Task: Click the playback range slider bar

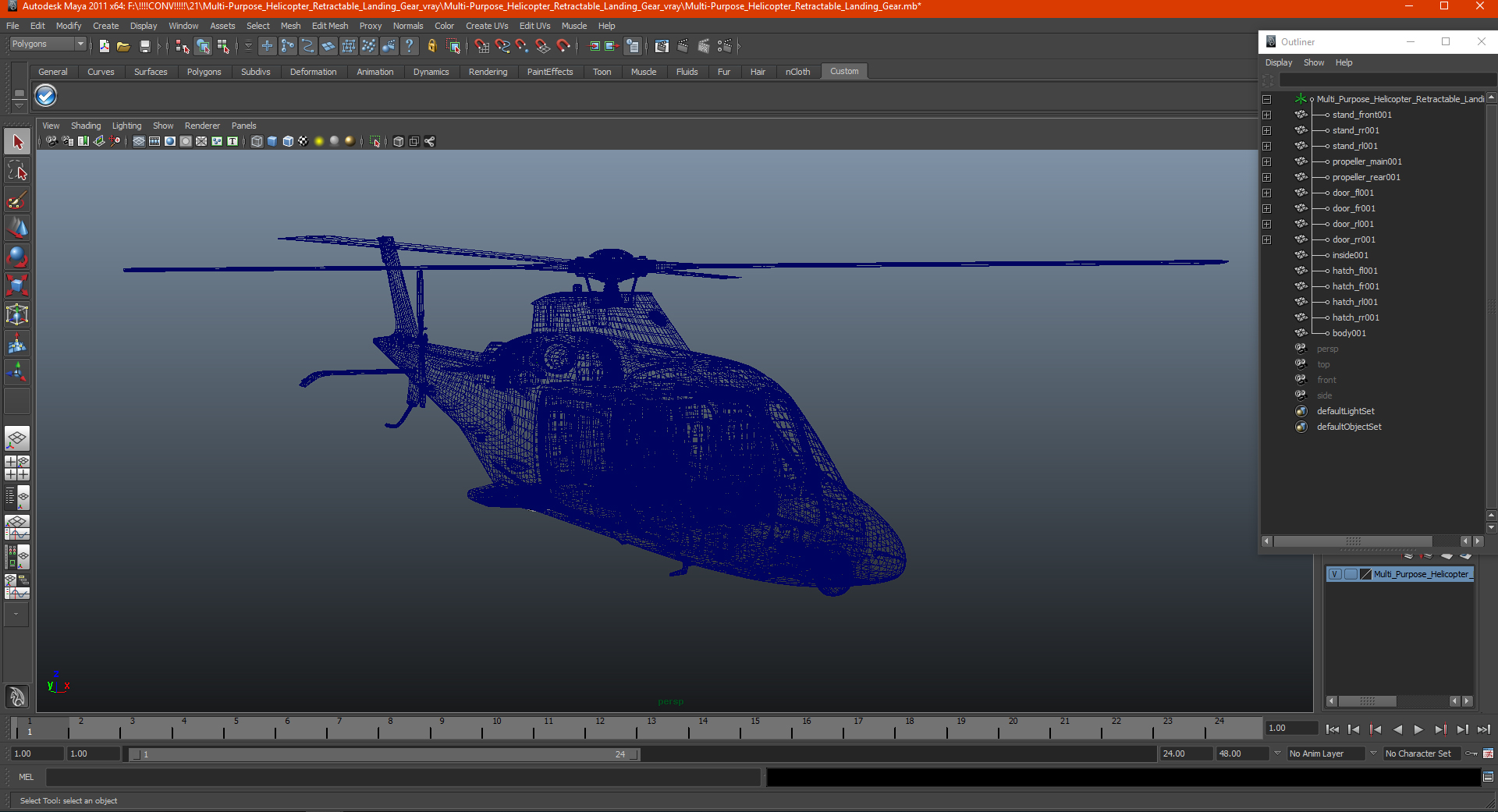Action: click(384, 754)
